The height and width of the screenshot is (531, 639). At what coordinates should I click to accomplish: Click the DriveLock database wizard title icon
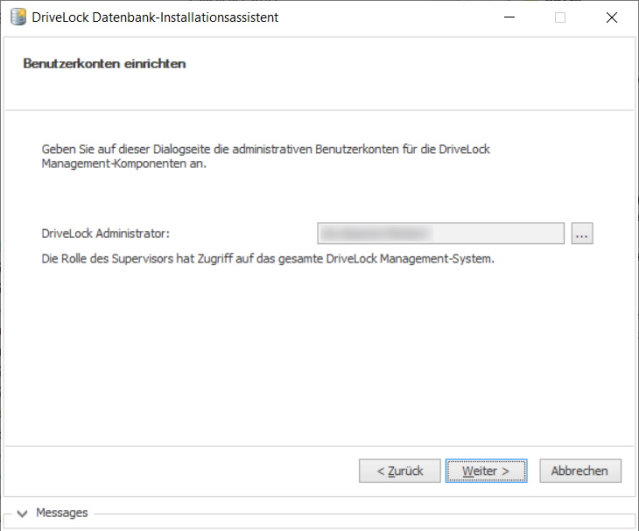pyautogui.click(x=18, y=17)
